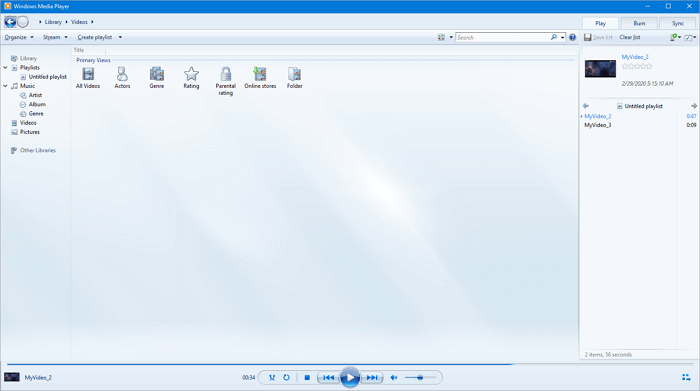Viewport: 700px width, 391px height.
Task: Skip to previous track
Action: (x=329, y=378)
